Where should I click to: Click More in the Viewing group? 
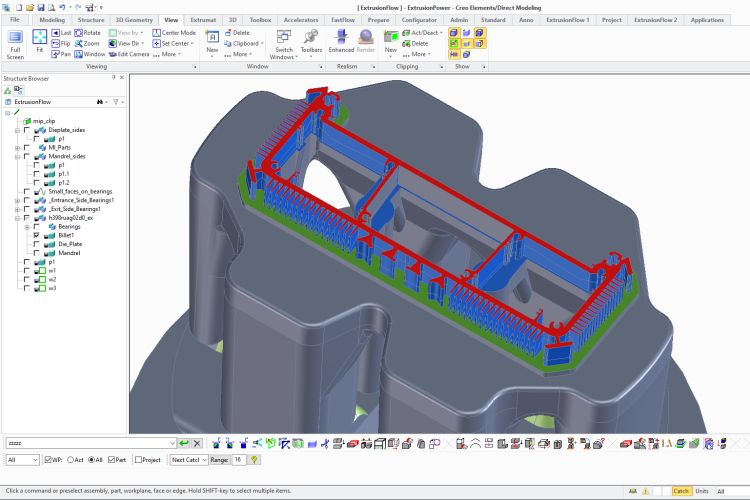(166, 54)
